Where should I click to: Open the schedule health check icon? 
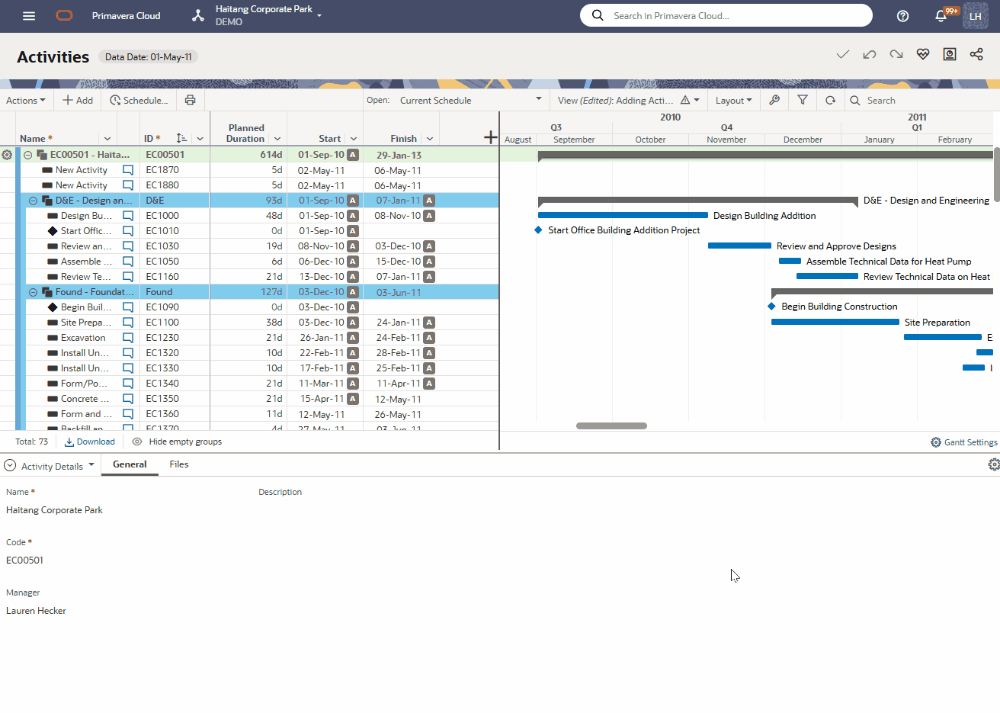pos(923,54)
